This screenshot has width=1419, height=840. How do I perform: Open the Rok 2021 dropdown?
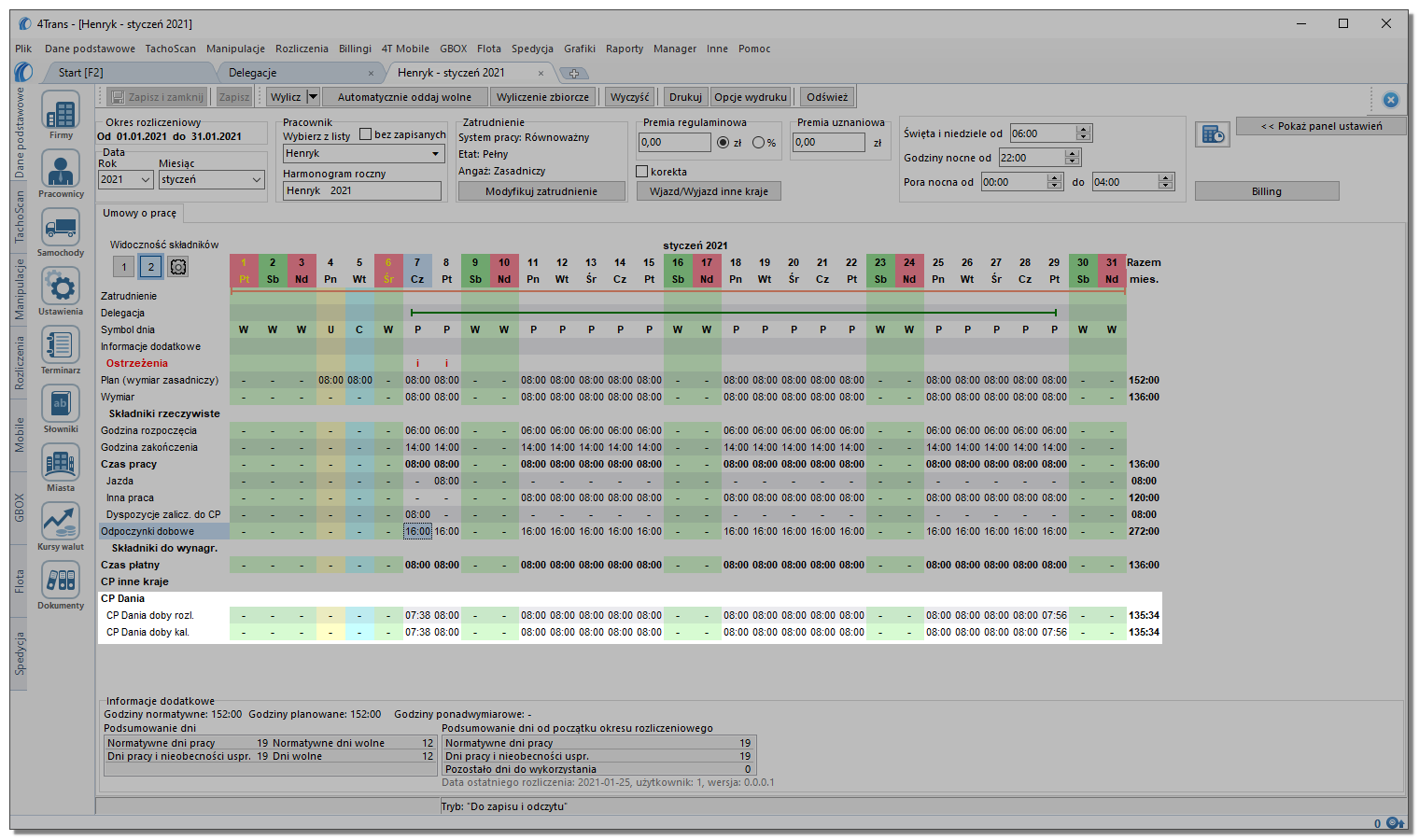[x=146, y=179]
